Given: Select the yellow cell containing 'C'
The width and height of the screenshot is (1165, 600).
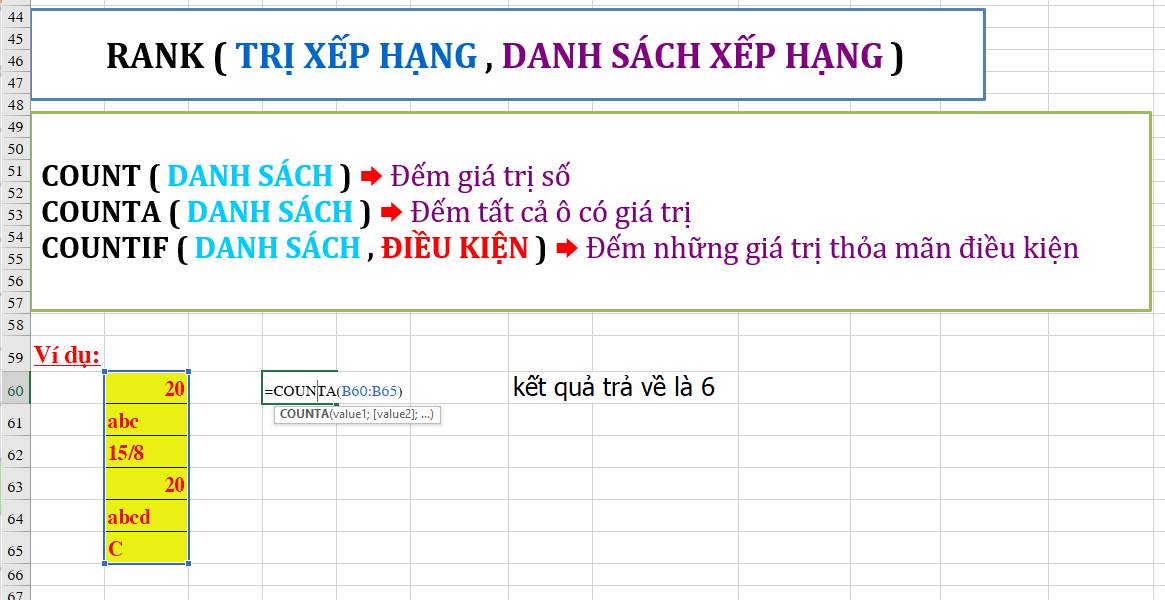Looking at the screenshot, I should (x=146, y=549).
